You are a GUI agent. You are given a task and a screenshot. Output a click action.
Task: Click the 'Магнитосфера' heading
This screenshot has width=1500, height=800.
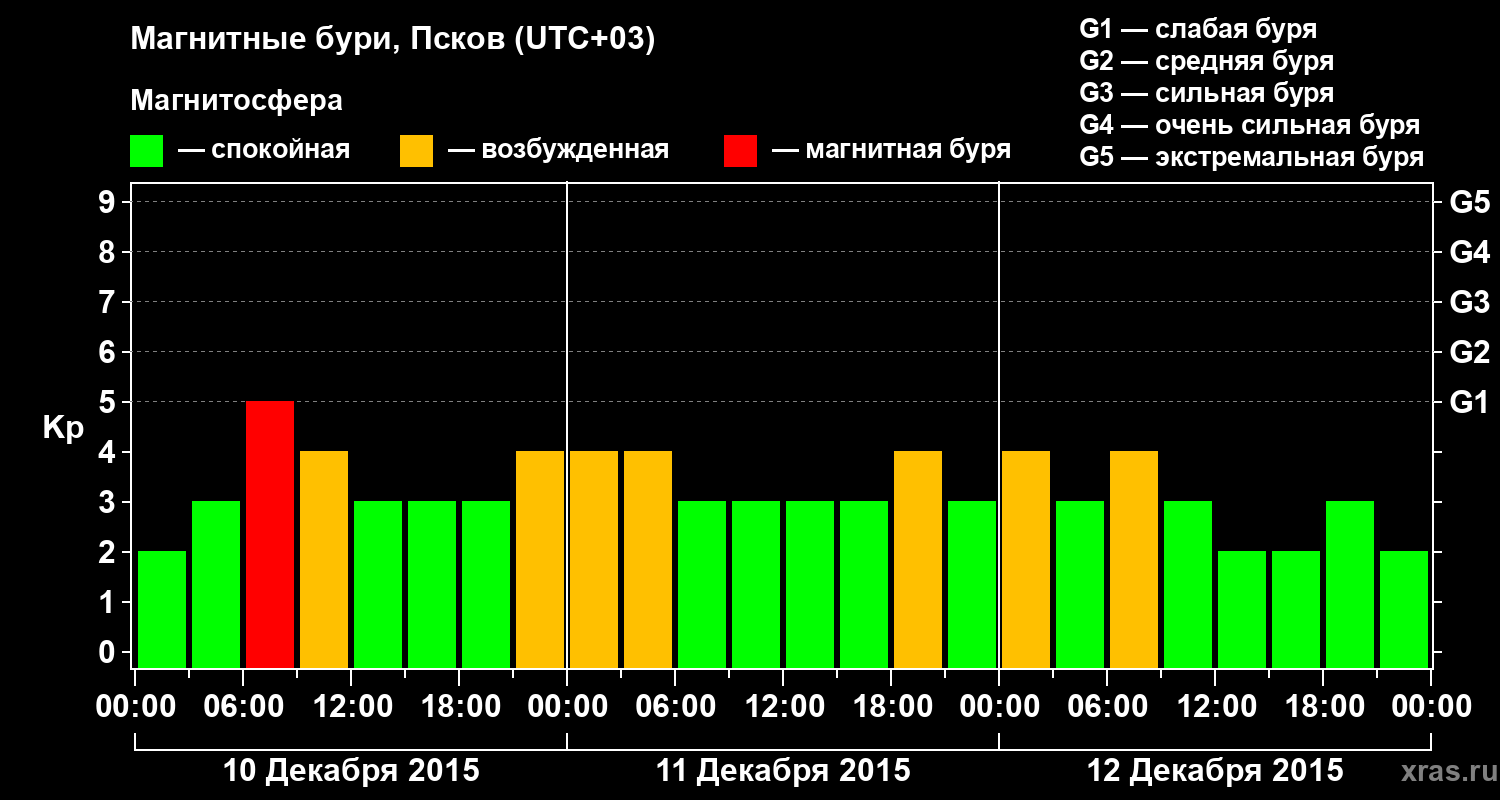[236, 101]
